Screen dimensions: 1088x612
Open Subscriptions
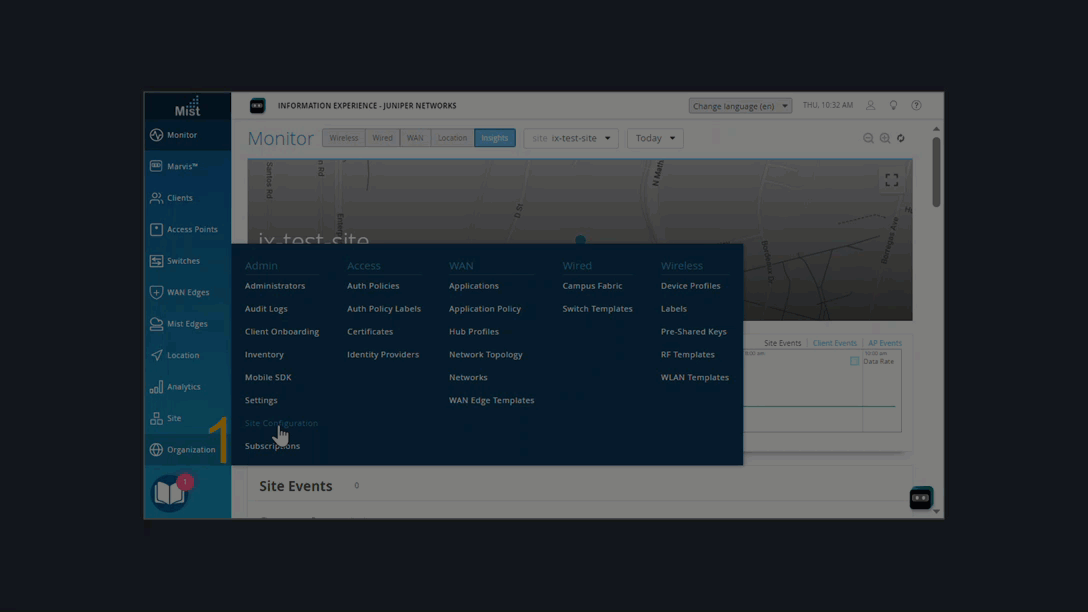[272, 446]
